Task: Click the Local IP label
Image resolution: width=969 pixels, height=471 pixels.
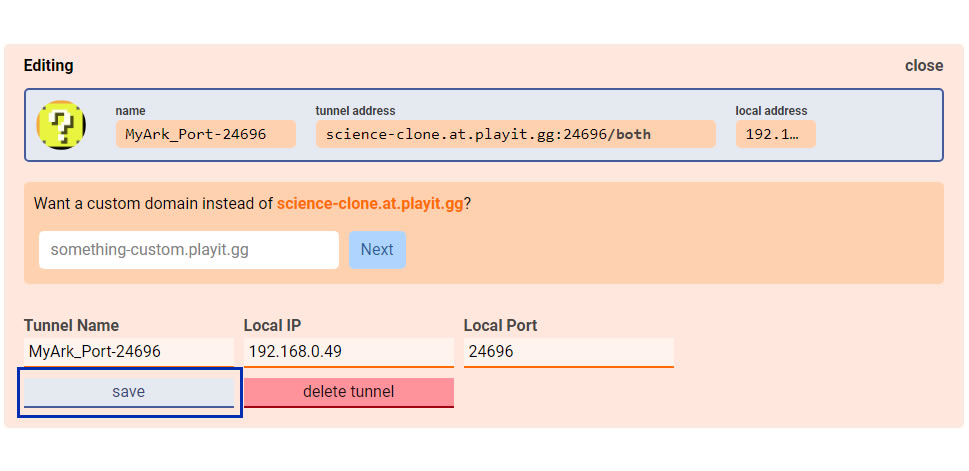Action: click(x=273, y=326)
